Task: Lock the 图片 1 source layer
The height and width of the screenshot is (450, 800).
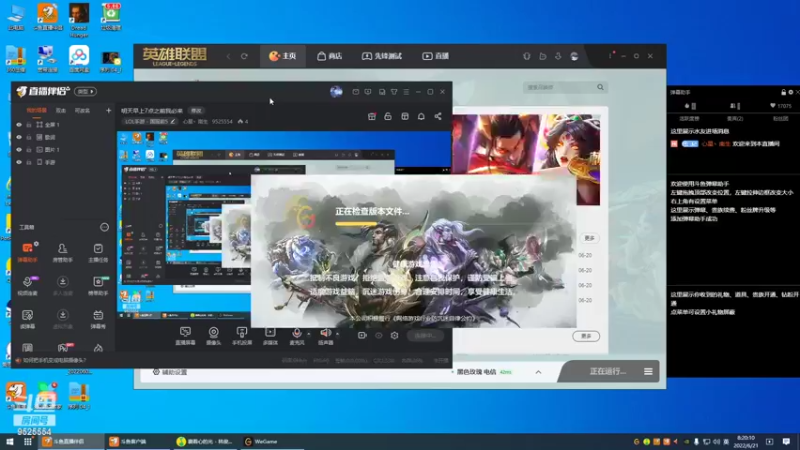Action: 29,149
